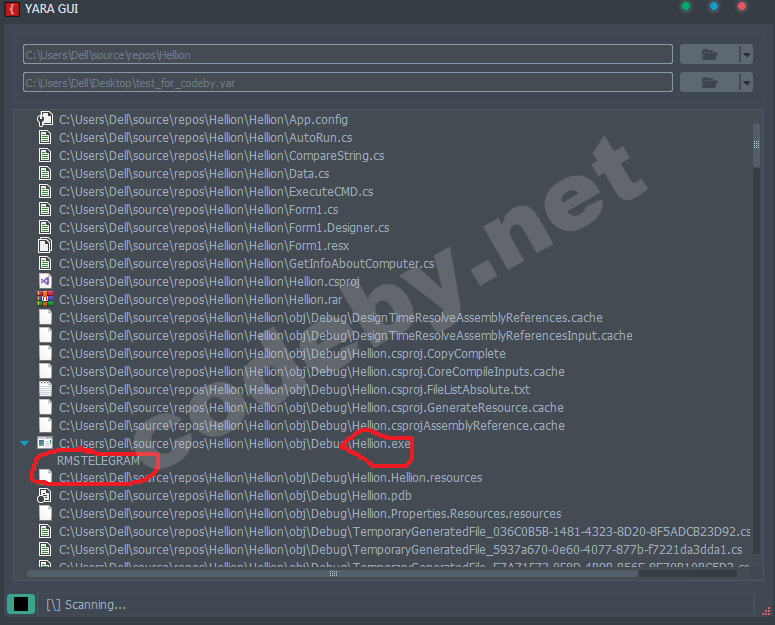This screenshot has height=625, width=775.
Task: Click the GetInfoAboutComputer.cs file icon
Action: tap(45, 263)
